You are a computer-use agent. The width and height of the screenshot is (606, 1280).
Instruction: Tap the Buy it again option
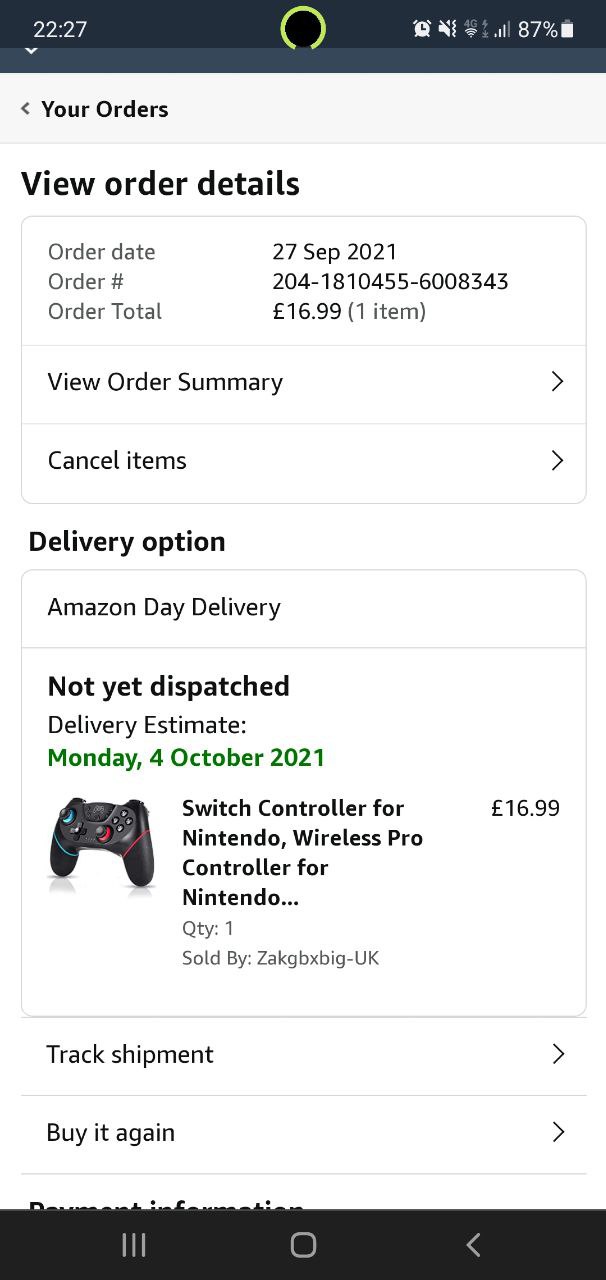coord(111,1132)
